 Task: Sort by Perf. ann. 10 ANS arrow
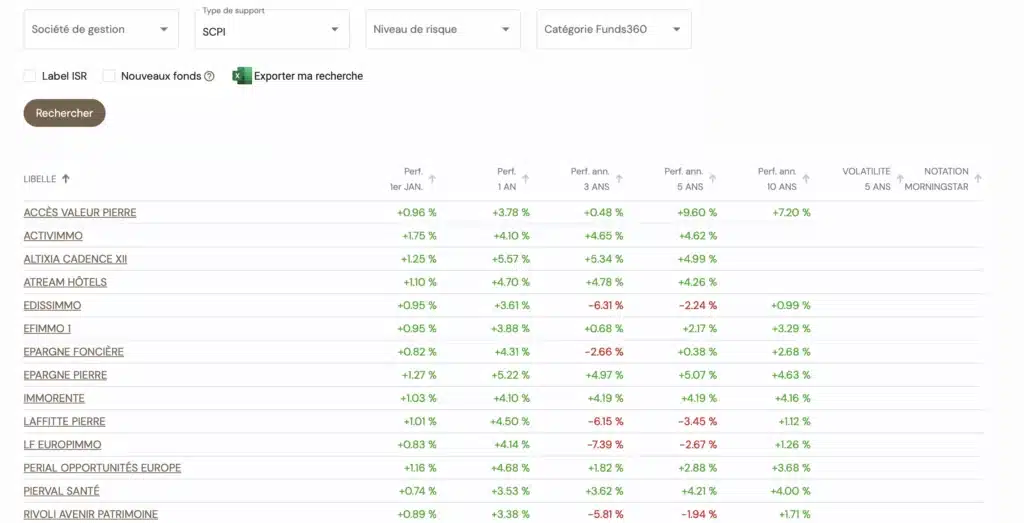tap(806, 179)
